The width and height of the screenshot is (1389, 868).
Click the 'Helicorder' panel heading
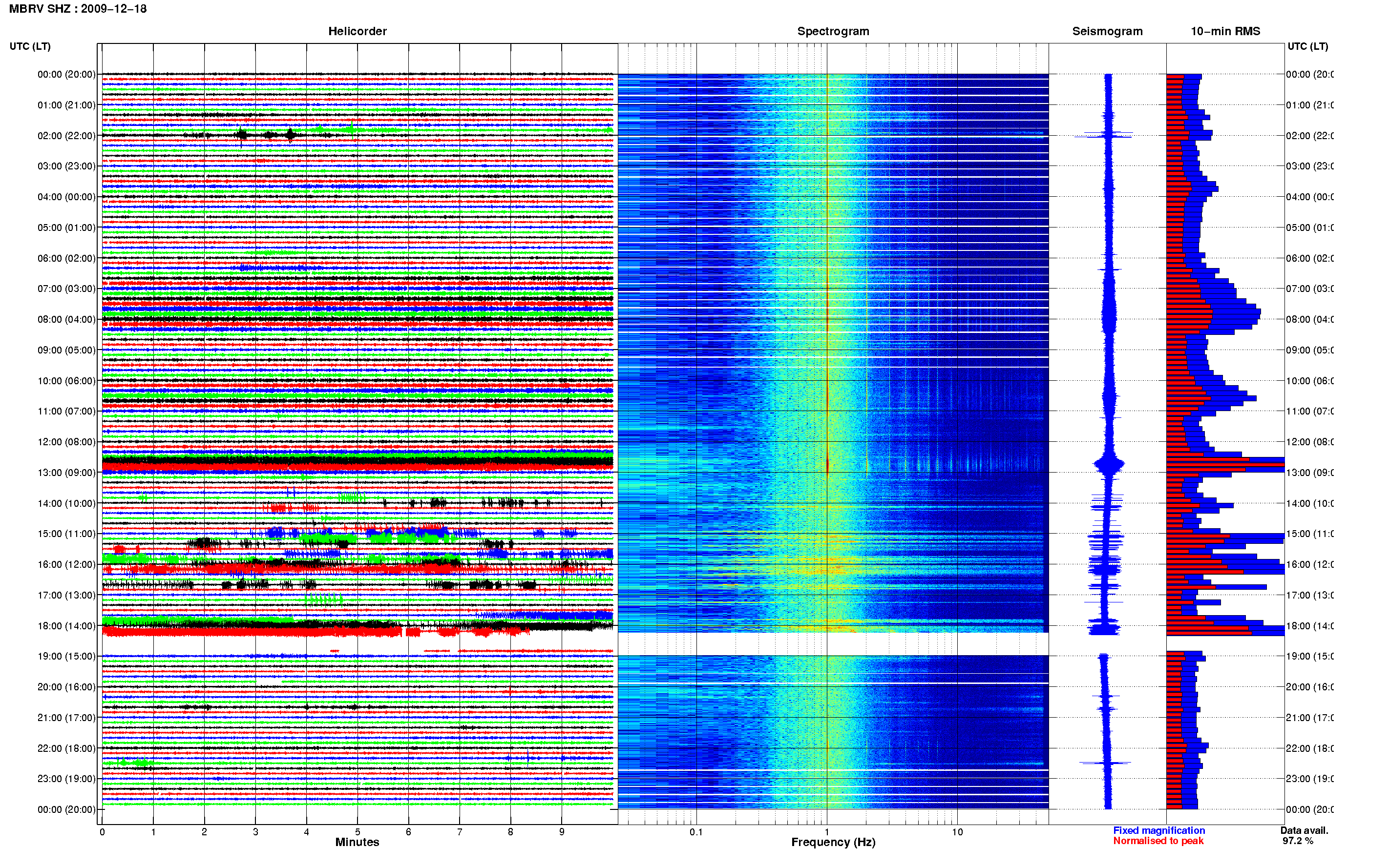point(357,31)
